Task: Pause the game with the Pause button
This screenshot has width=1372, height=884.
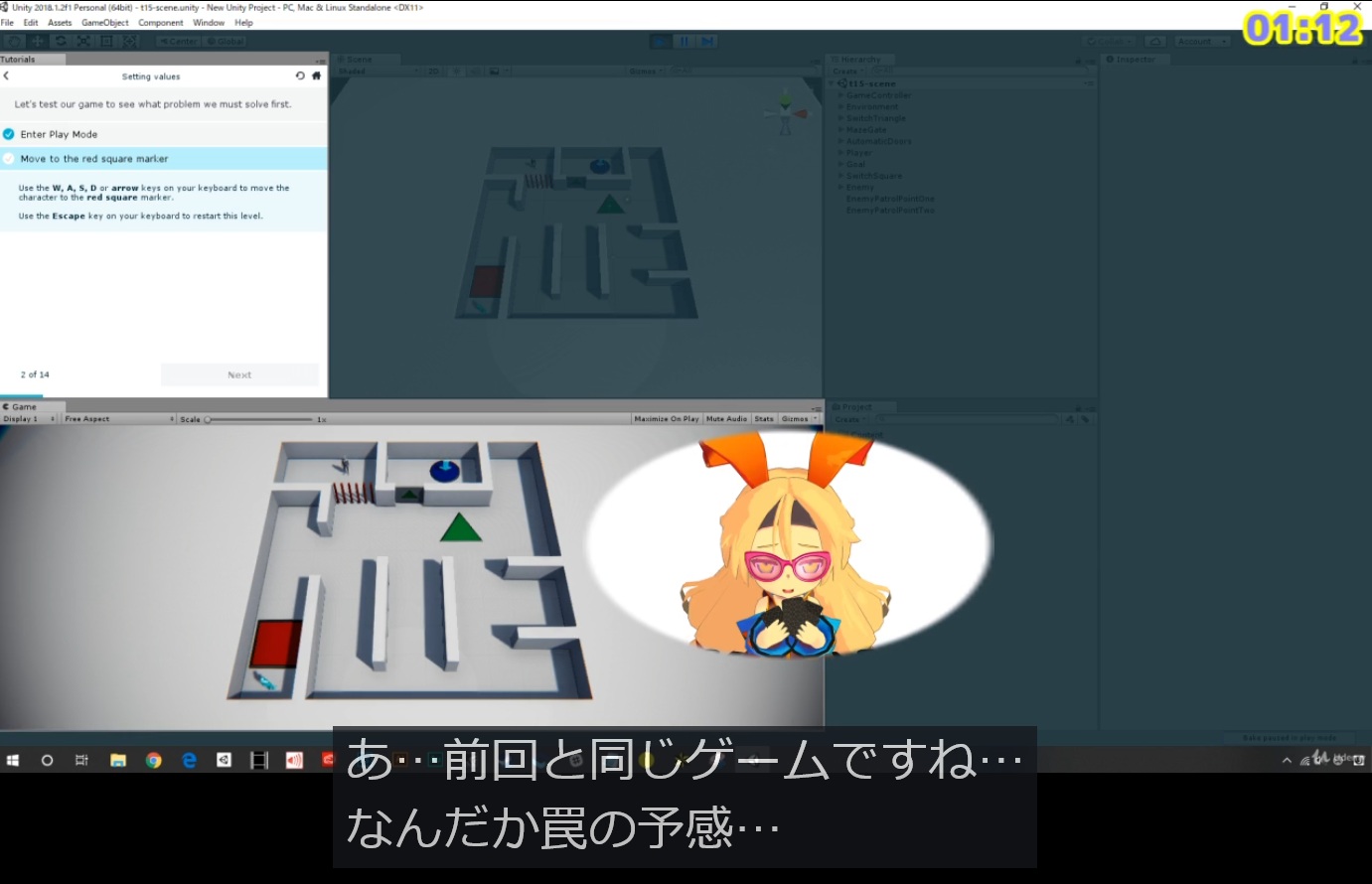Action: [x=684, y=42]
